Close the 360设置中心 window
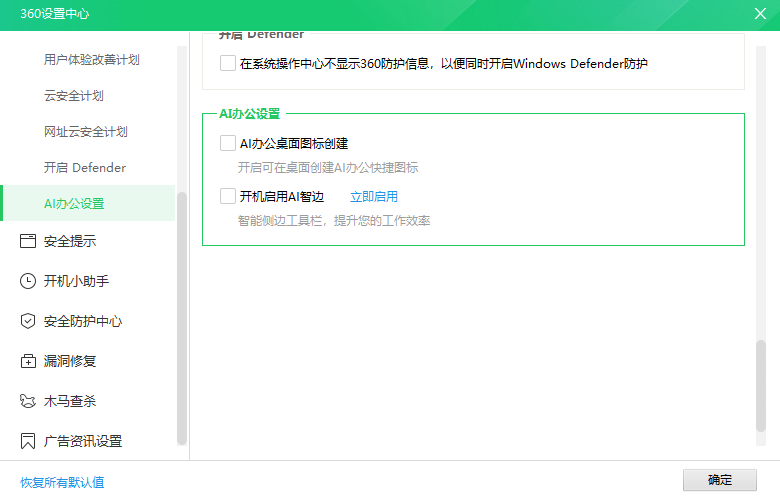 point(760,13)
